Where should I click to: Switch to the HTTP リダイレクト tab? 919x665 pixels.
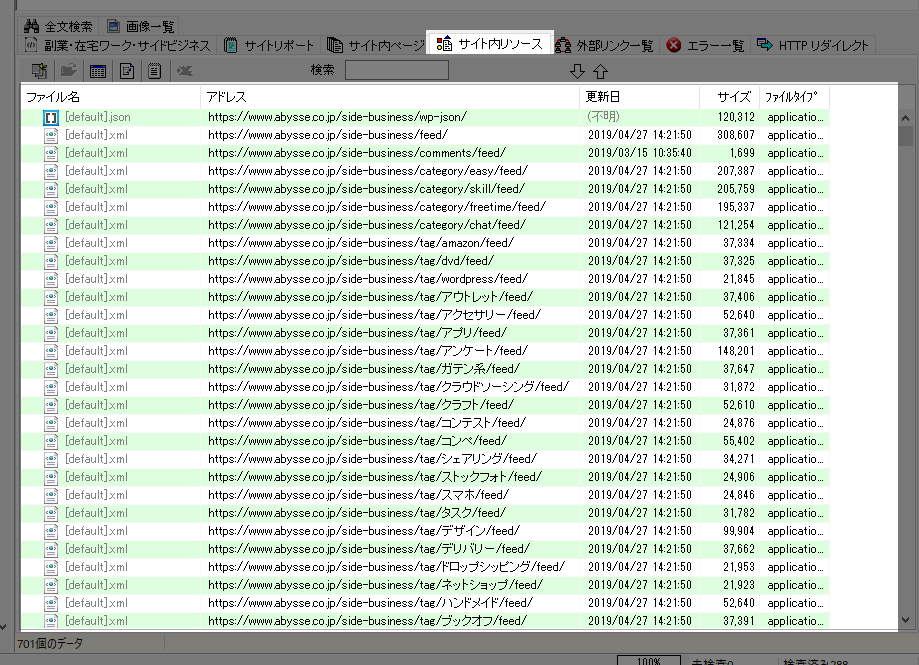click(x=812, y=45)
